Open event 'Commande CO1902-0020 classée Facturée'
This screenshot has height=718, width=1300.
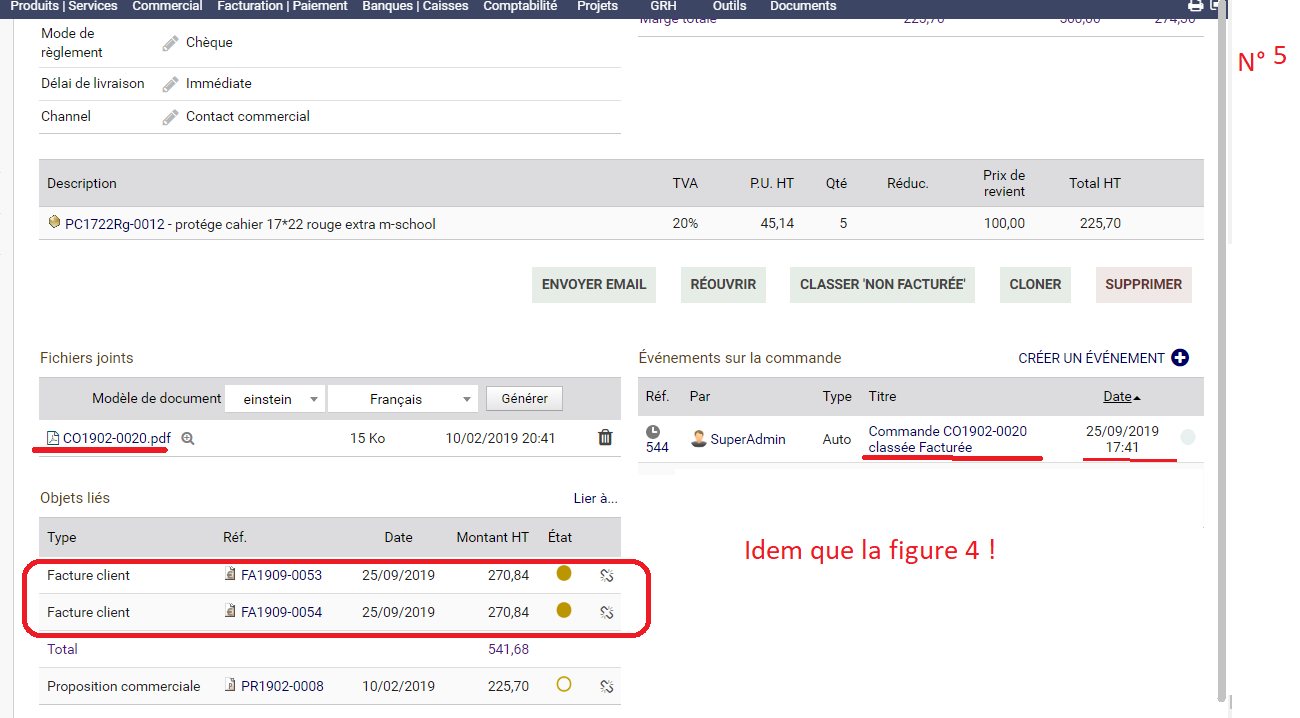pos(947,439)
